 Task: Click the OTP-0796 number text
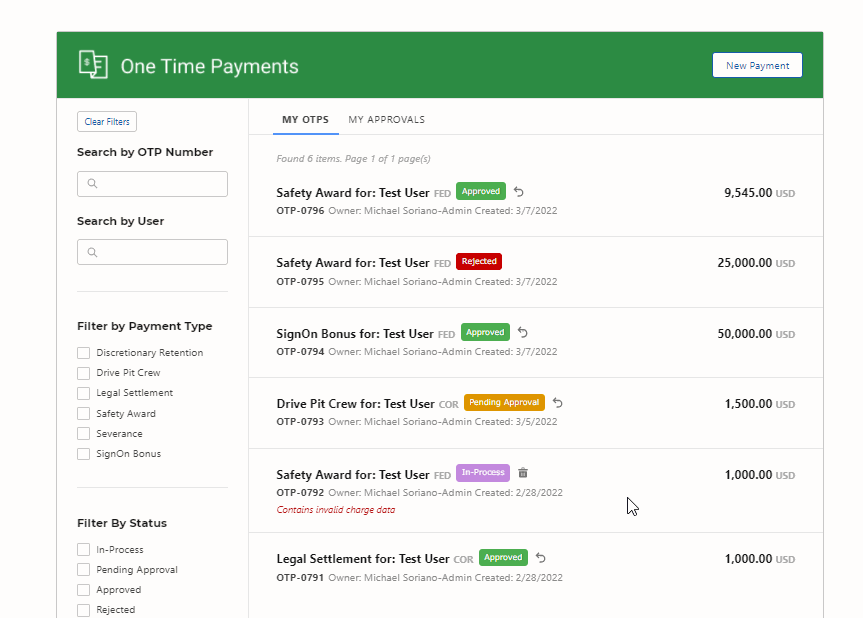[x=300, y=210]
